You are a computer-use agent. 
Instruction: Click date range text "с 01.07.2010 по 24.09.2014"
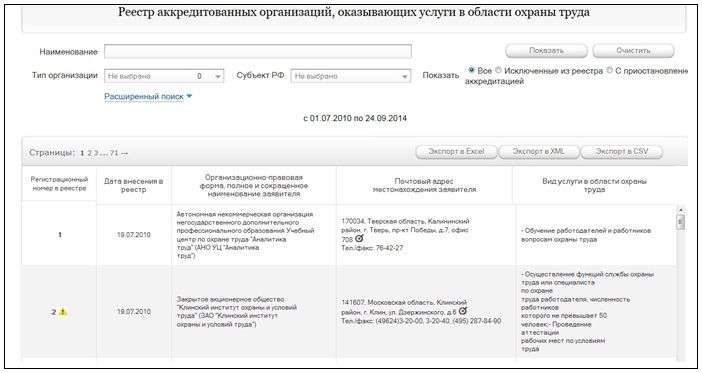click(x=355, y=119)
